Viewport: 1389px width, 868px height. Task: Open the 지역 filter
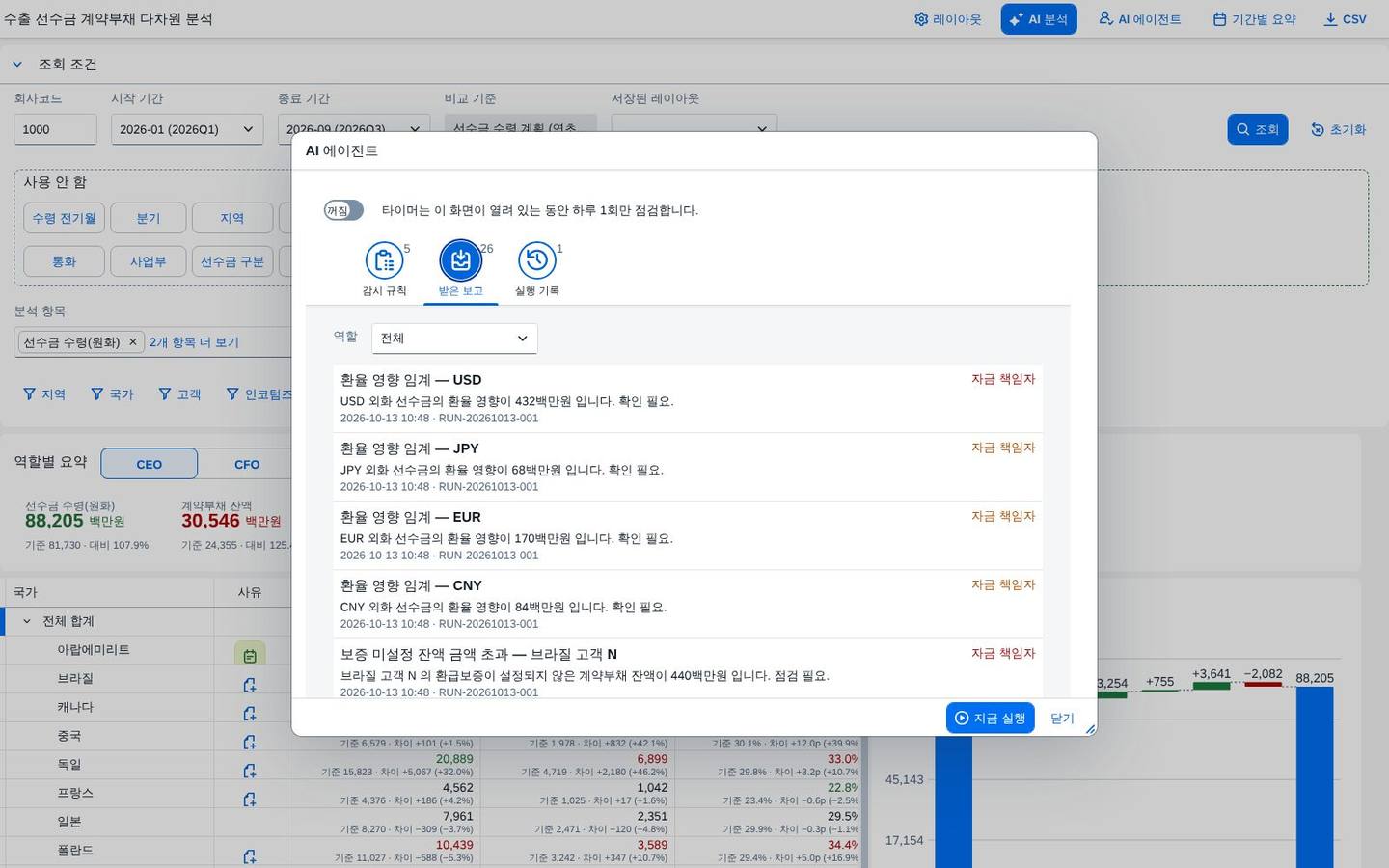tap(44, 394)
